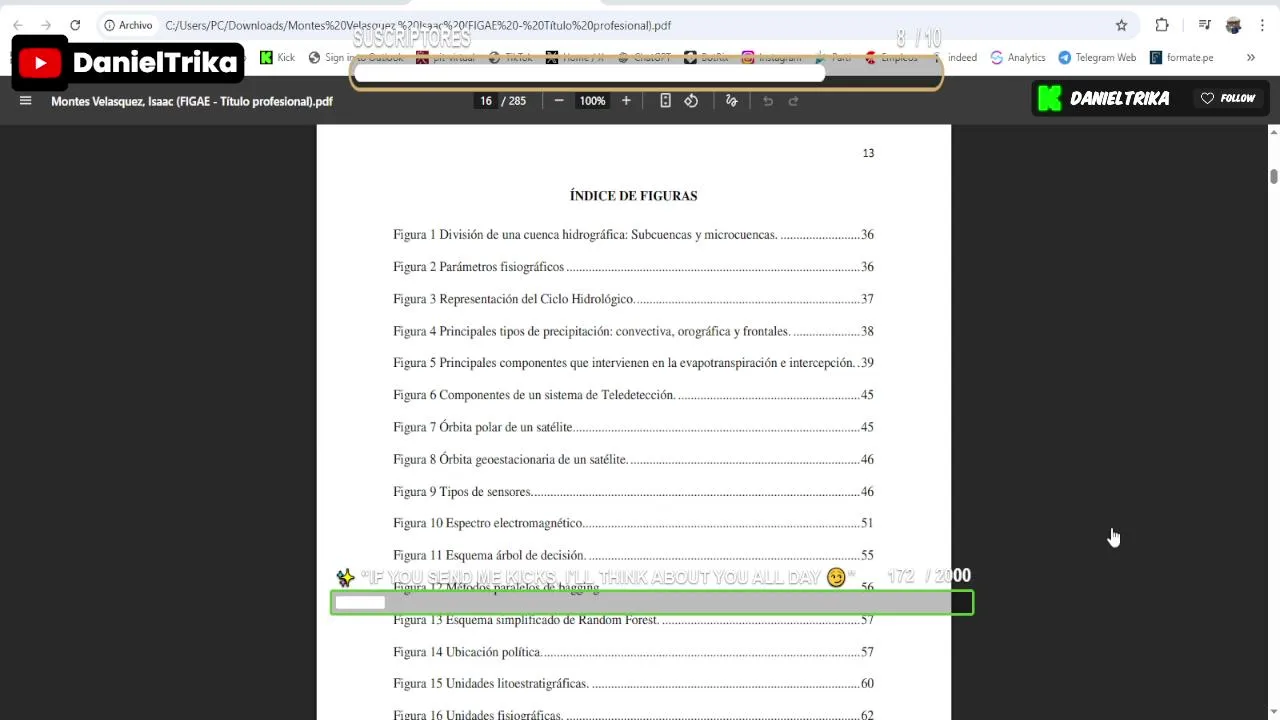Click the browser back arrow
This screenshot has height=720, width=1280.
[18, 25]
